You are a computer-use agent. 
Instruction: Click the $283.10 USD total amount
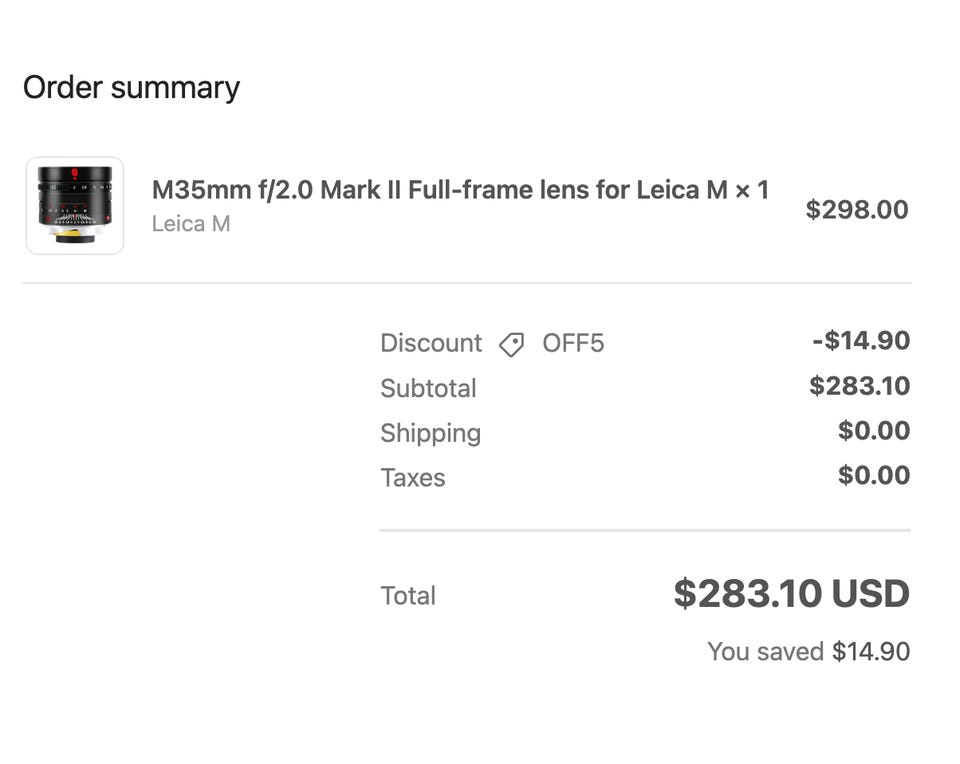pos(791,594)
